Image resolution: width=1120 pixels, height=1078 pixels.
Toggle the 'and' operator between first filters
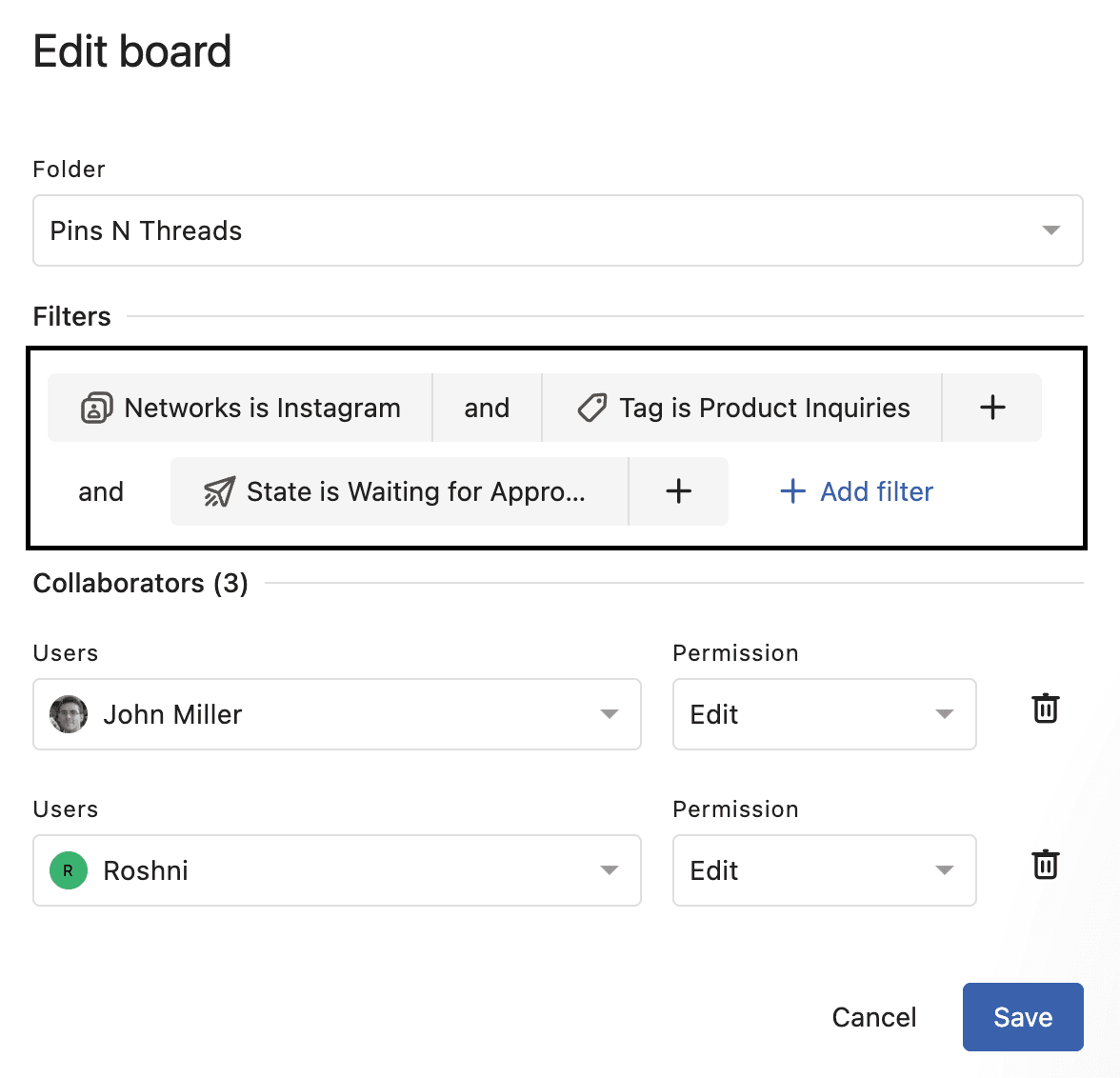[487, 408]
